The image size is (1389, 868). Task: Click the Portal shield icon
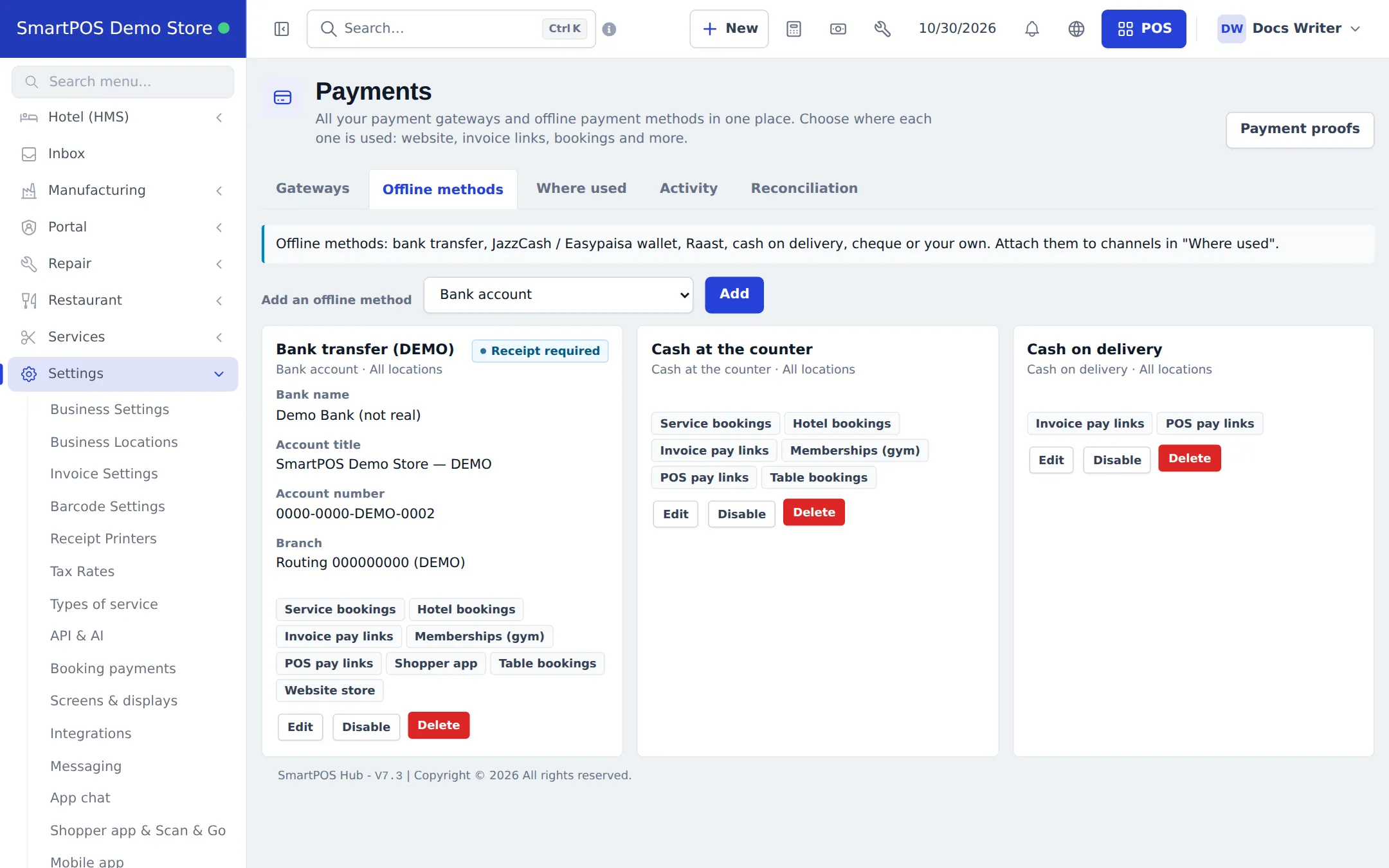pos(28,227)
